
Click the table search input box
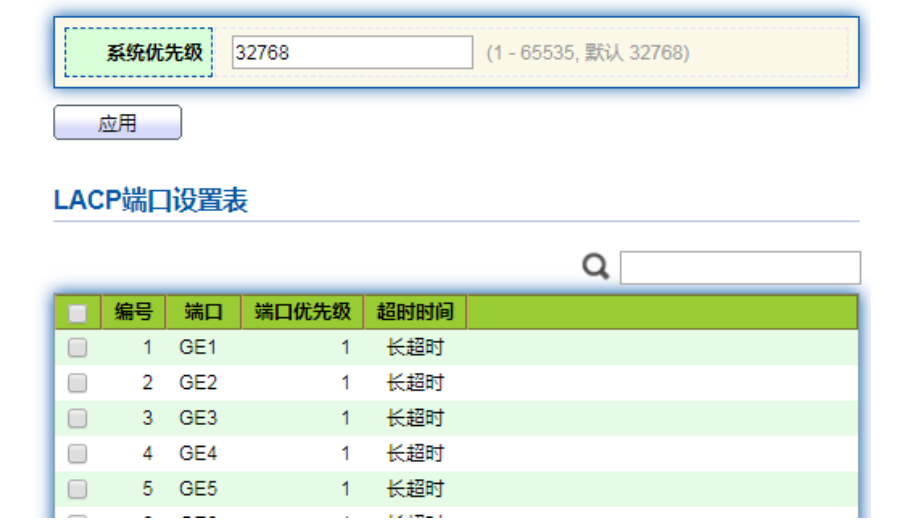point(740,268)
